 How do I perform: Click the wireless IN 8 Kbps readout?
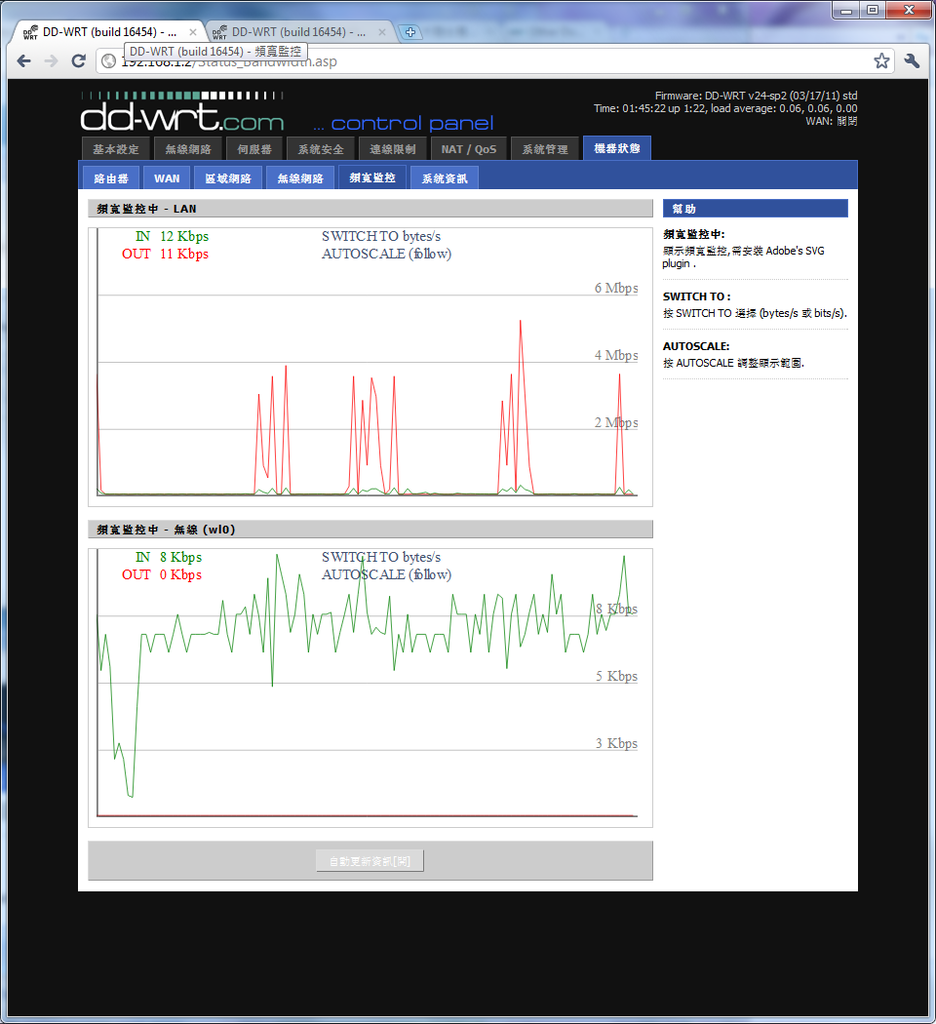click(169, 557)
